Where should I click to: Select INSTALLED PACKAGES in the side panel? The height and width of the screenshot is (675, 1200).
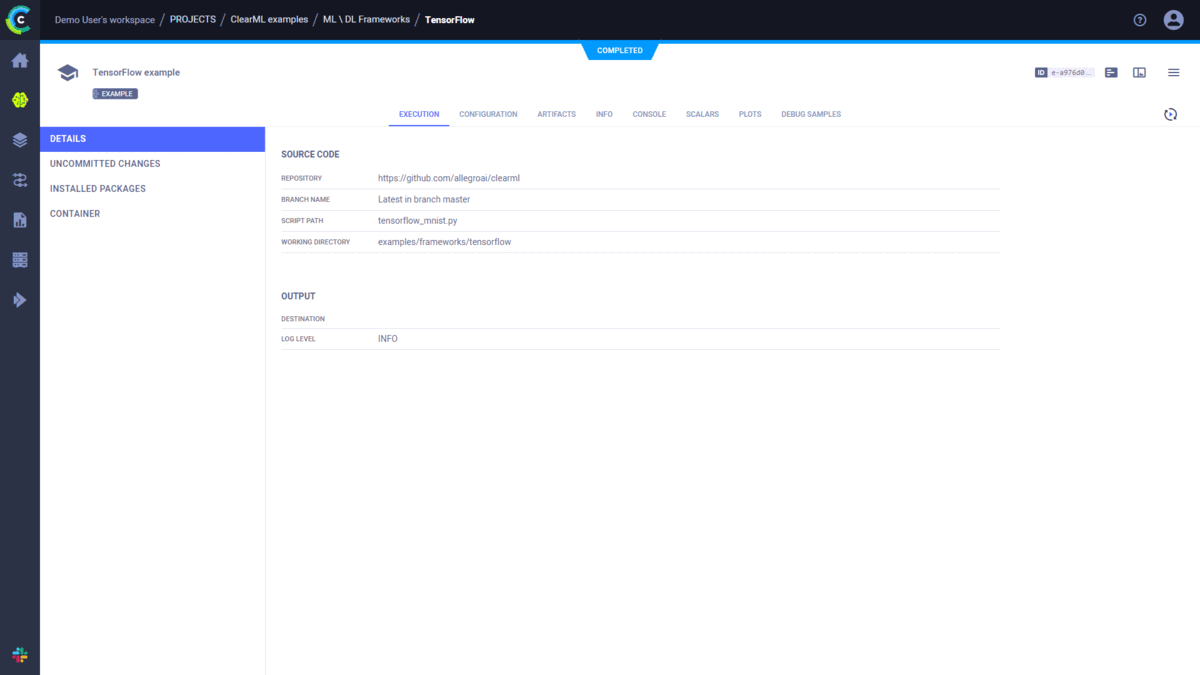[97, 188]
